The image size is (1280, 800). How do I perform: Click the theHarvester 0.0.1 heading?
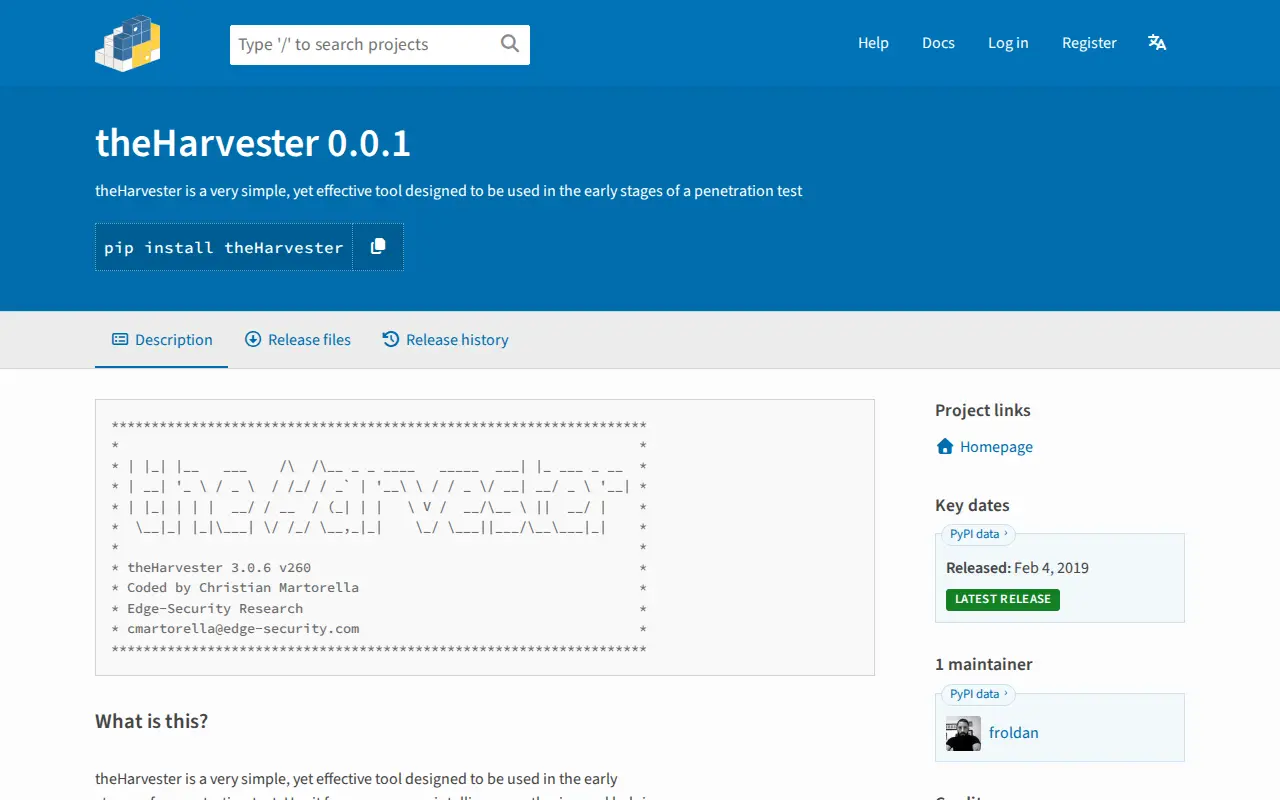(253, 144)
